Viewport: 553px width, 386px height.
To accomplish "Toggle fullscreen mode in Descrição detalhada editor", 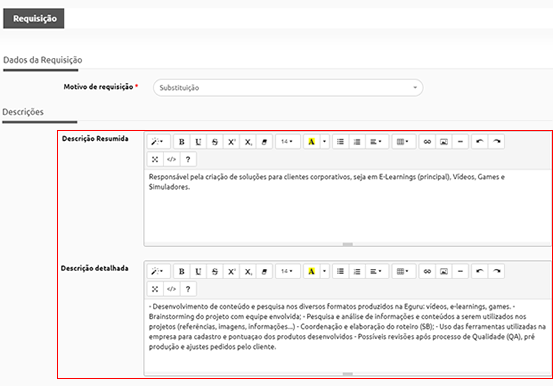I will pyautogui.click(x=155, y=289).
